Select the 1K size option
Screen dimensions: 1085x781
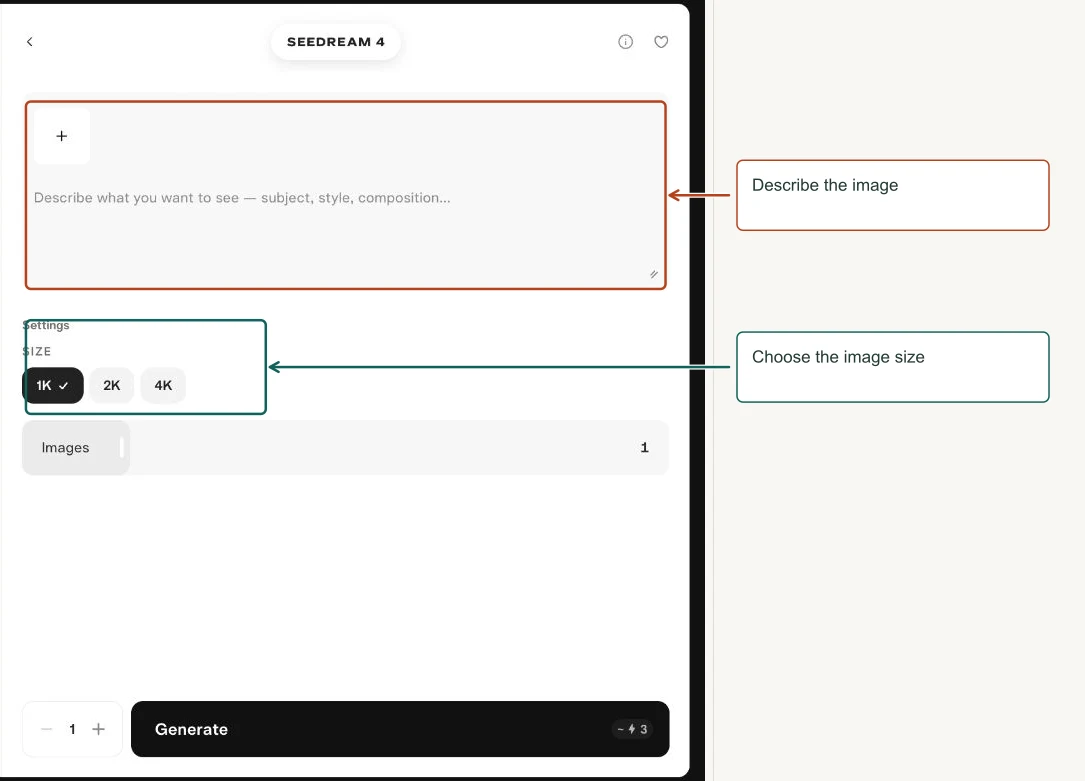click(53, 385)
